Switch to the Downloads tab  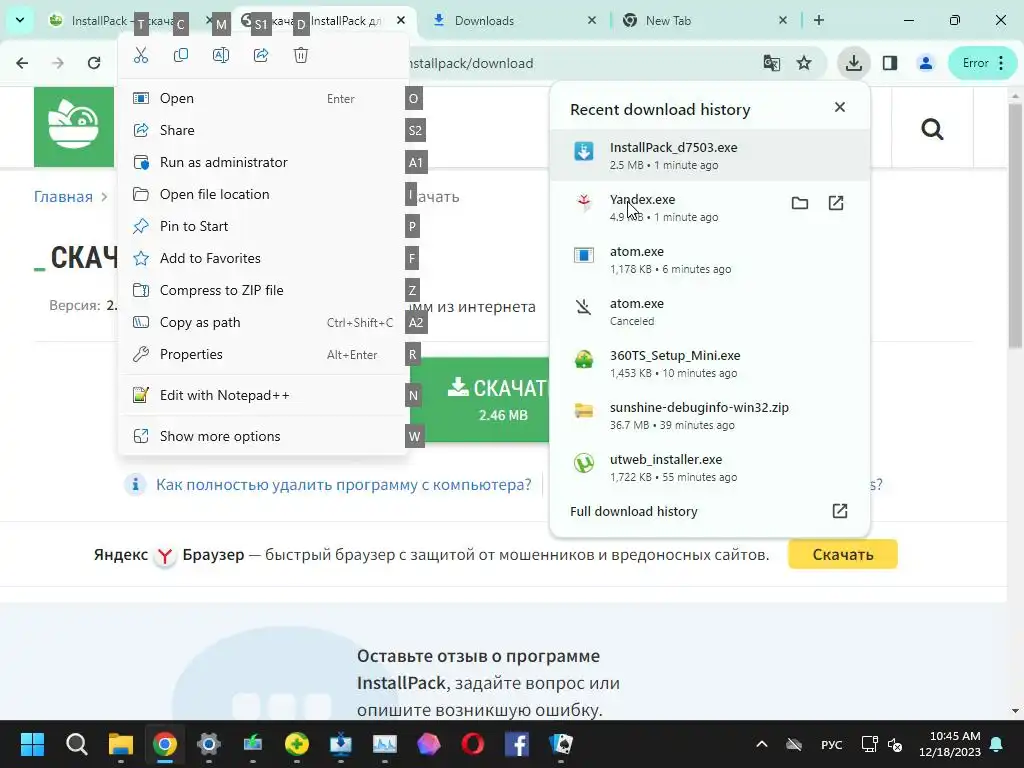(x=513, y=21)
